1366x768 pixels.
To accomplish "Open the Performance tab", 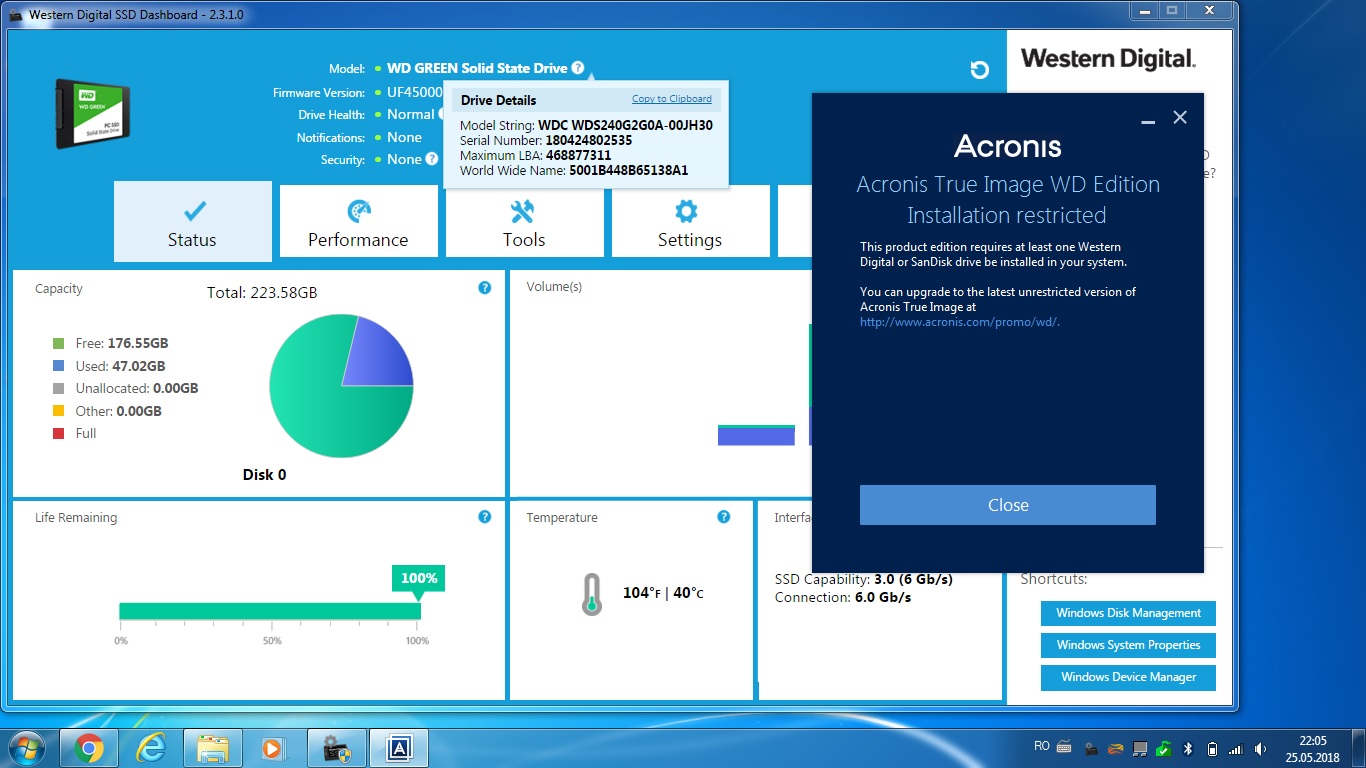I will (358, 221).
